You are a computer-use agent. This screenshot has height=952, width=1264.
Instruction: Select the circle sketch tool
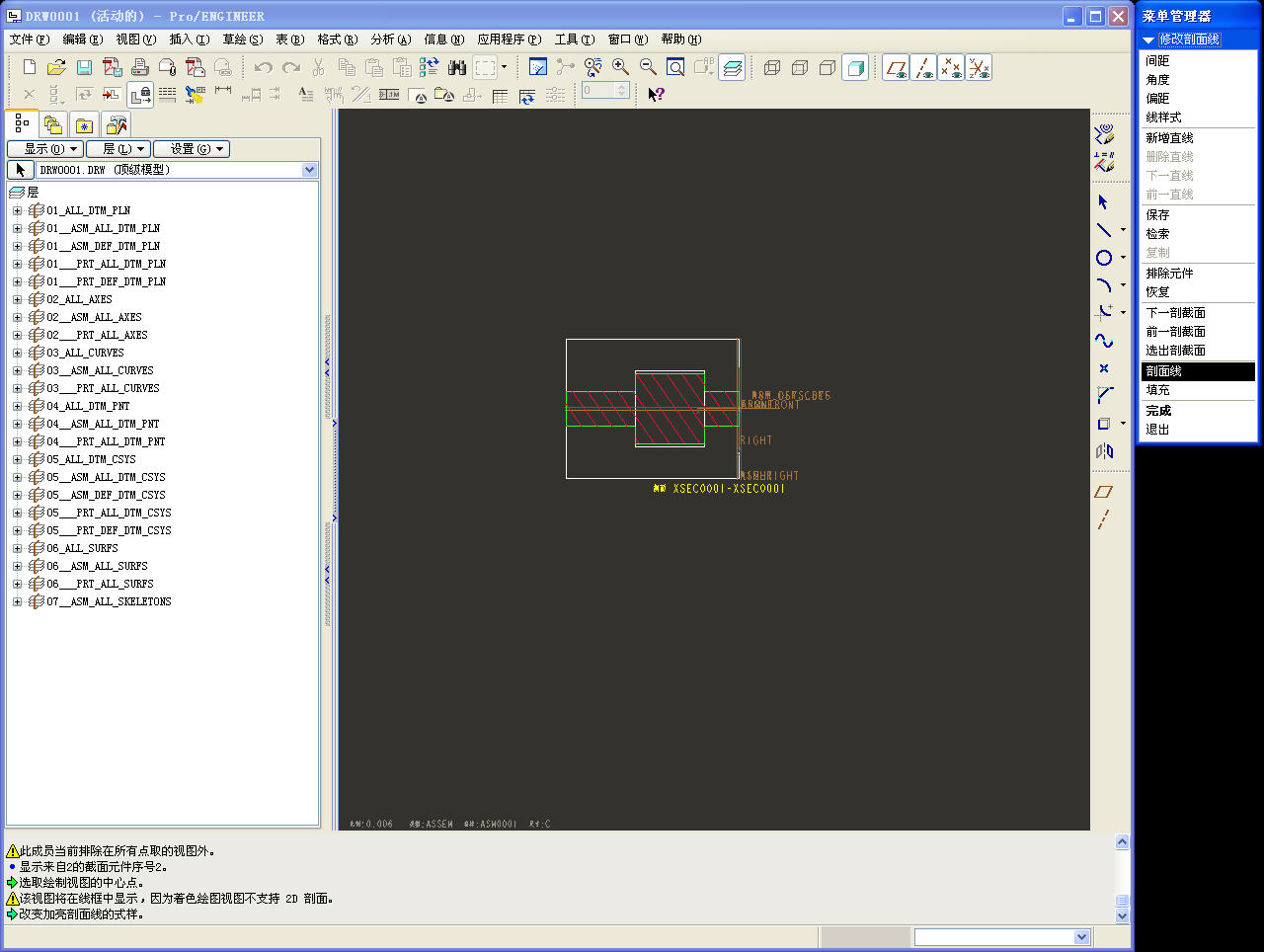coord(1104,258)
